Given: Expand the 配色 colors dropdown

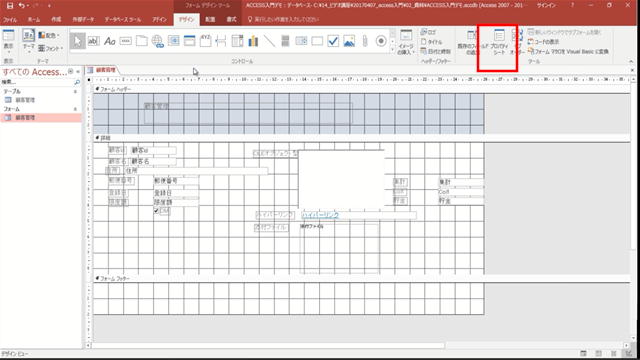Looking at the screenshot, I should tap(49, 36).
